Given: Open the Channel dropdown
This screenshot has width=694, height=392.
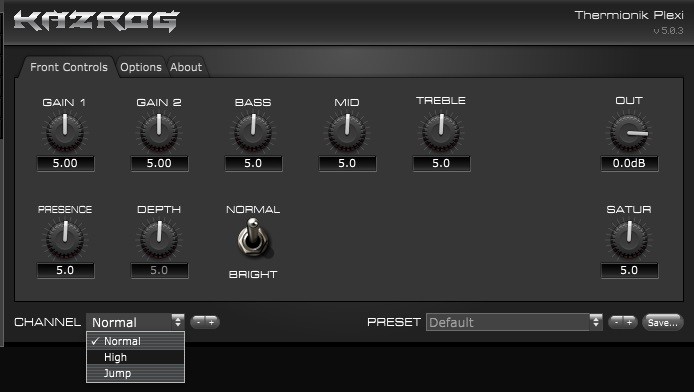Looking at the screenshot, I should (135, 322).
